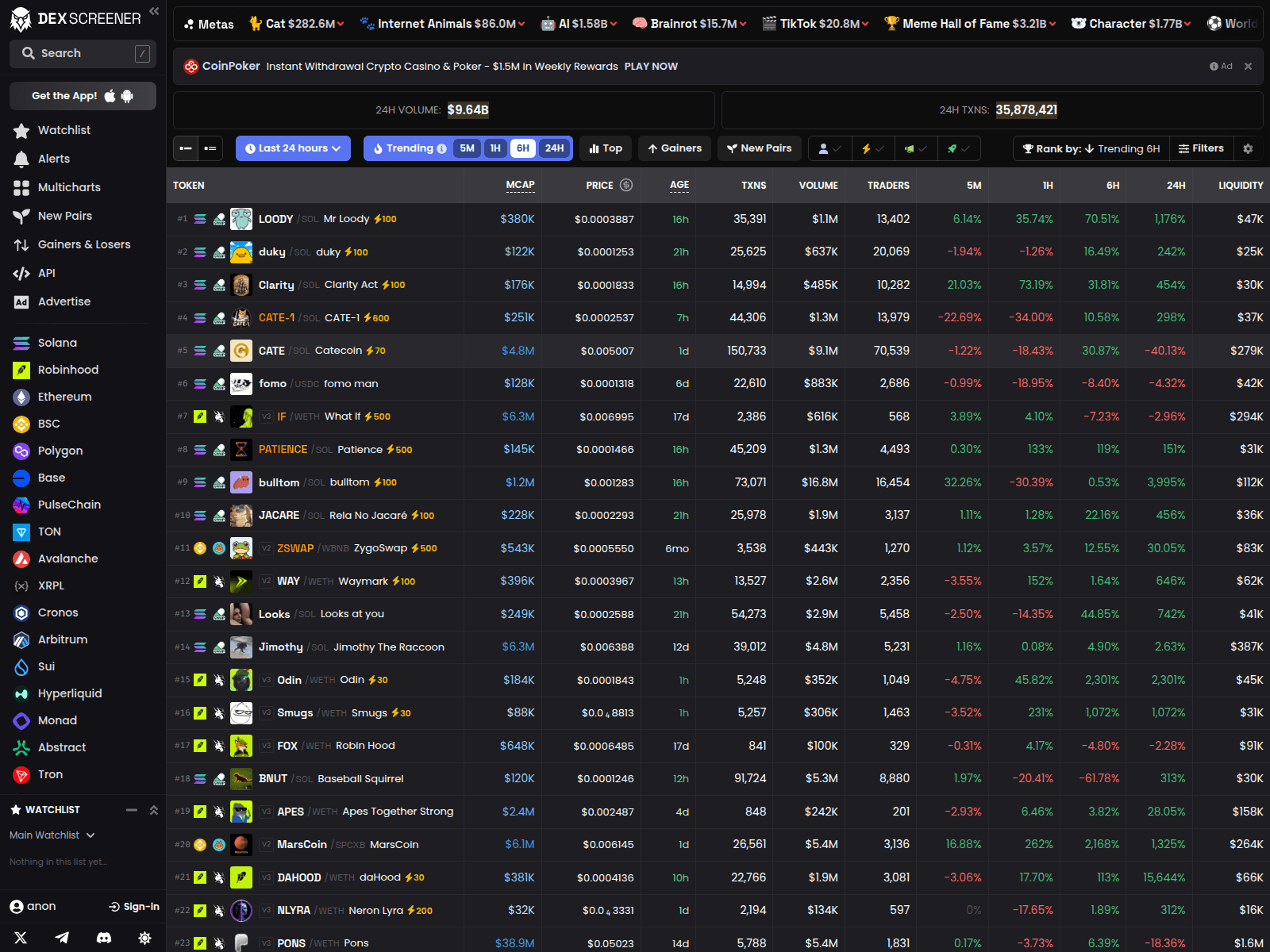This screenshot has width=1270, height=952.
Task: Switch to the expanded row view
Action: [x=210, y=148]
